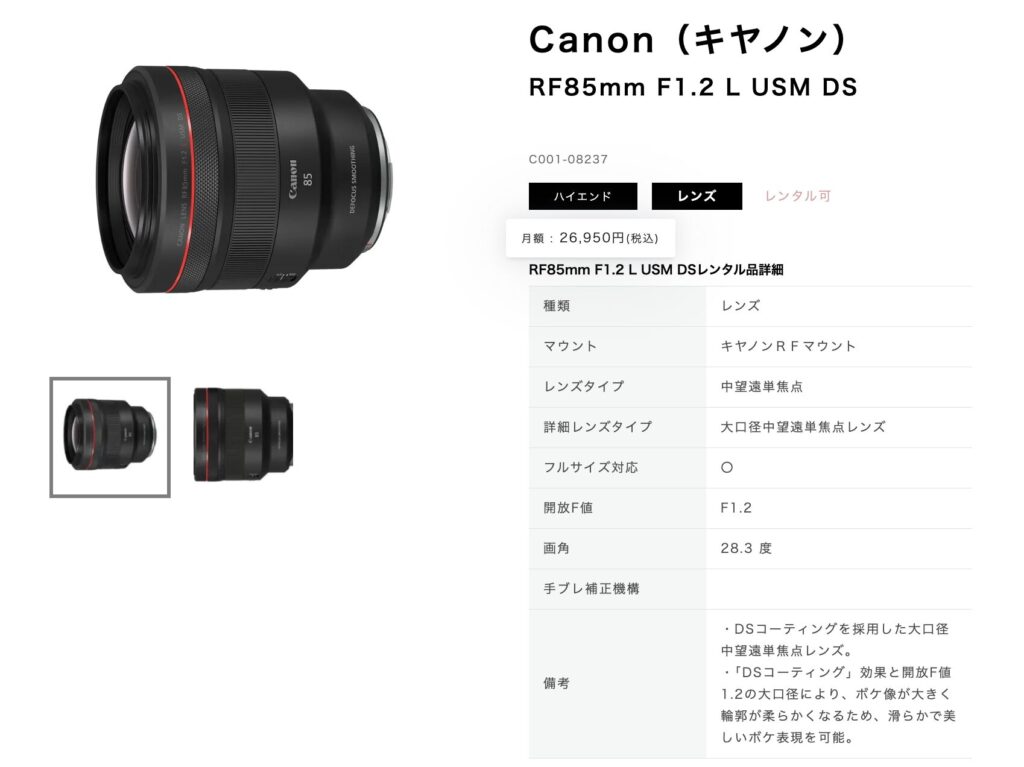The height and width of the screenshot is (767, 1024).
Task: Click the monthly price 26,950円 tooltip
Action: [x=590, y=238]
